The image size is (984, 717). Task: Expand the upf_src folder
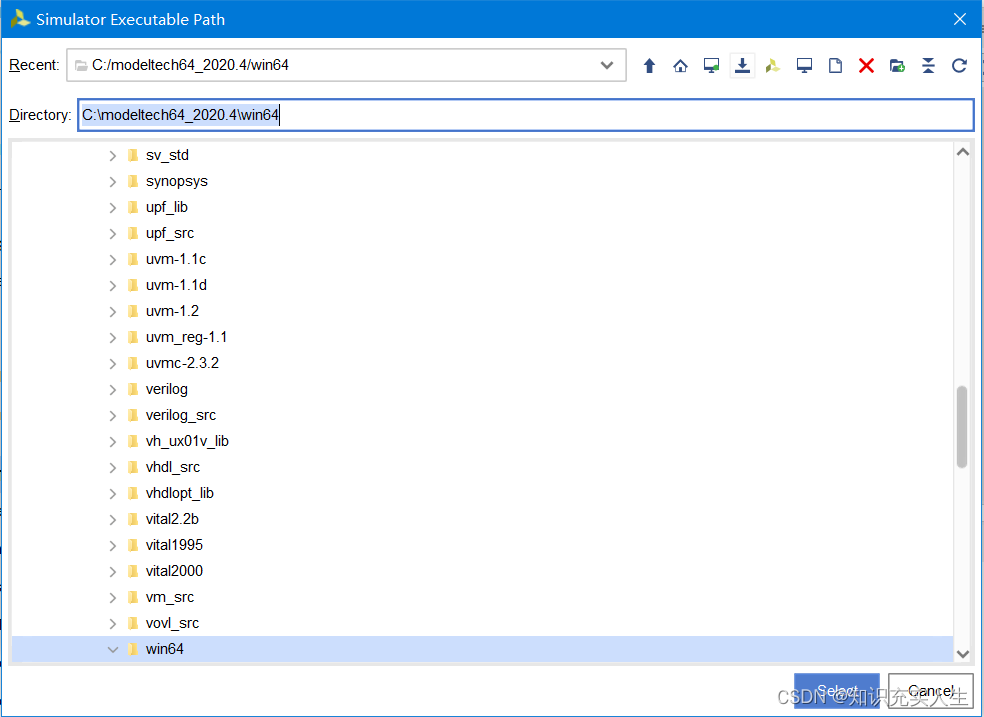(x=112, y=233)
